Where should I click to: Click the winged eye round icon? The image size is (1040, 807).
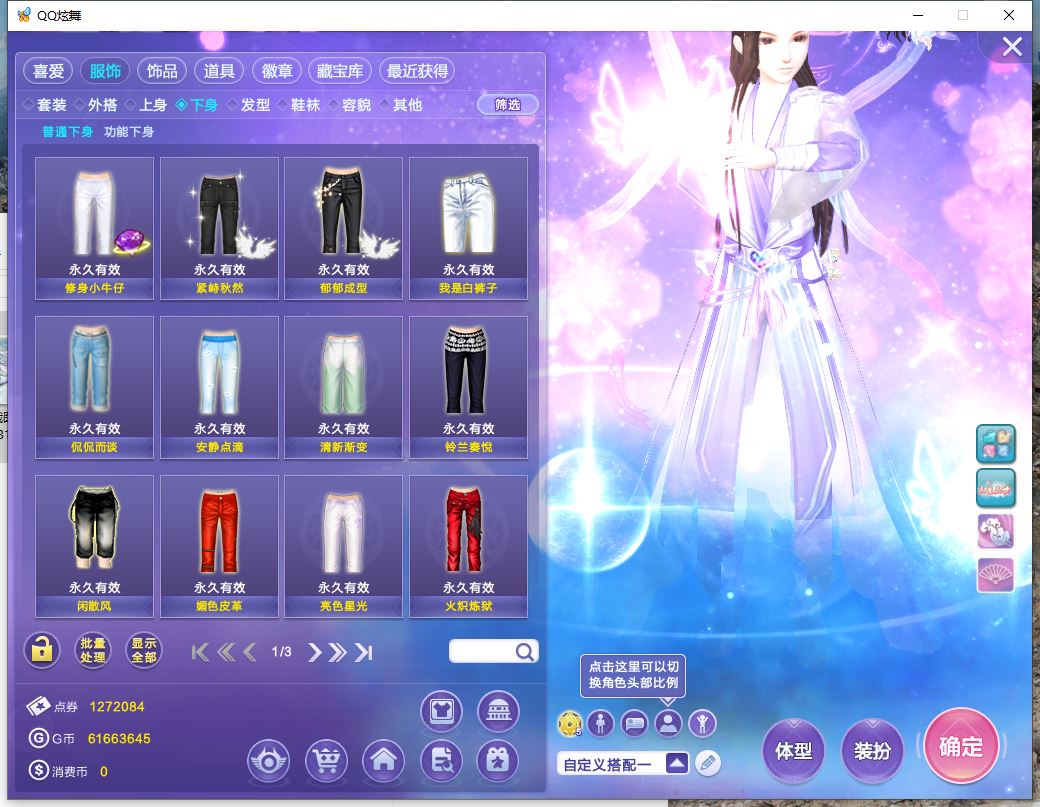point(269,761)
